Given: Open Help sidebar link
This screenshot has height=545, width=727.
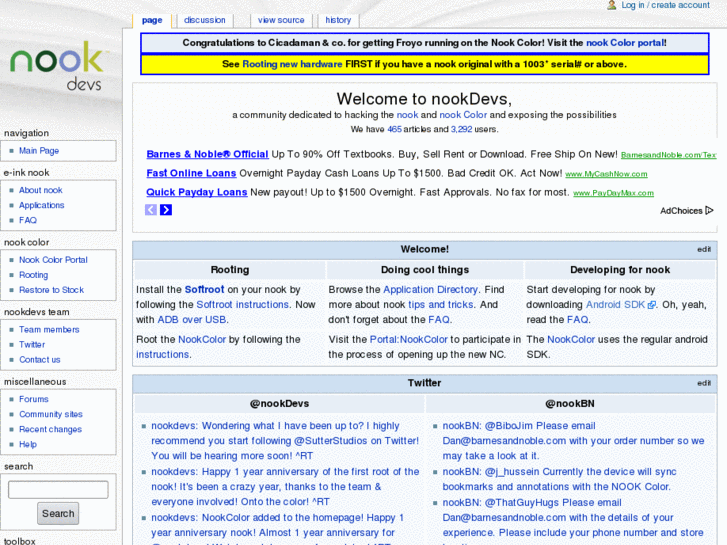Looking at the screenshot, I should [x=28, y=444].
